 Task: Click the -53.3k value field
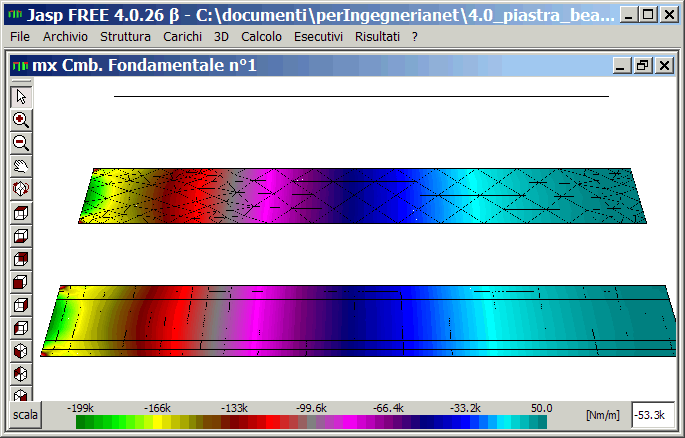pos(652,415)
